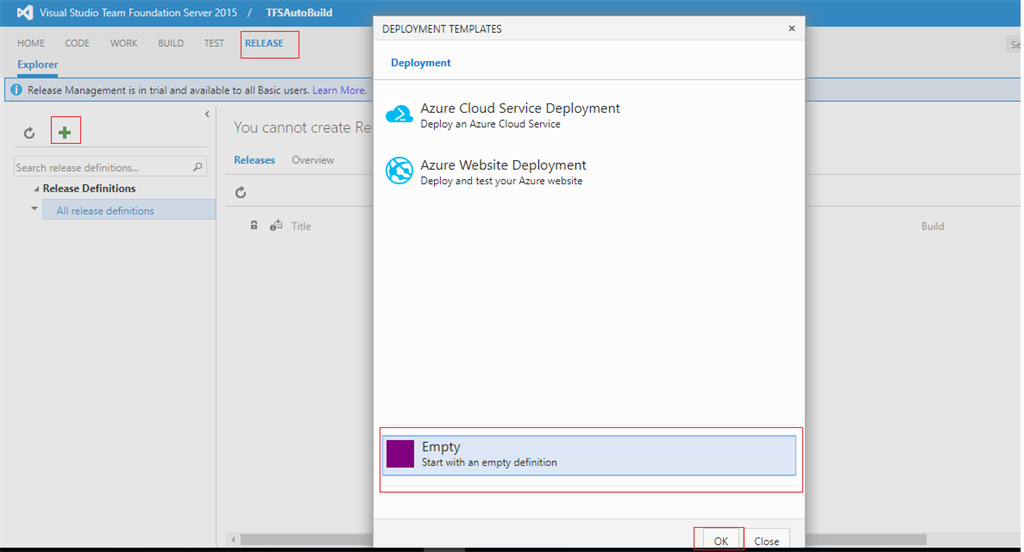Open the Overview tab
Screen dimensions: 1024x552
313,160
